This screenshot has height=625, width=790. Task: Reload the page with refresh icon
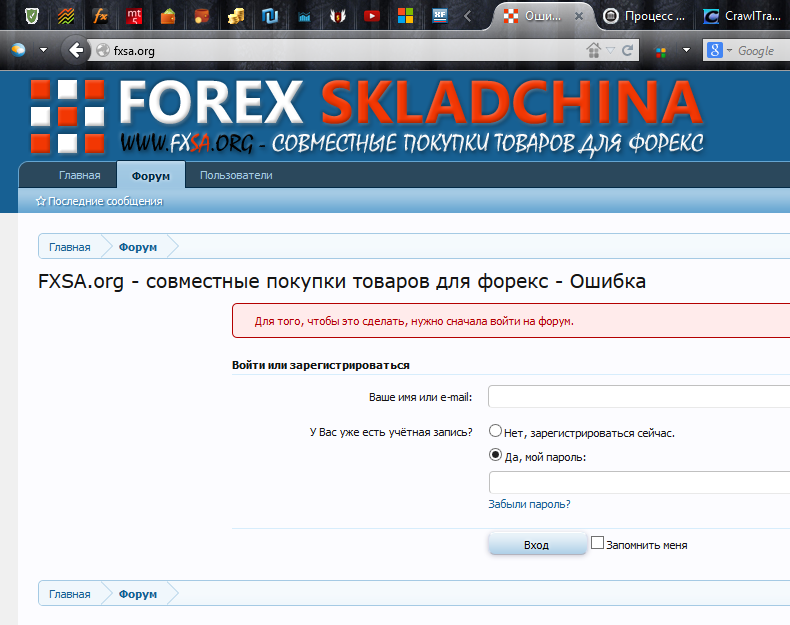627,50
